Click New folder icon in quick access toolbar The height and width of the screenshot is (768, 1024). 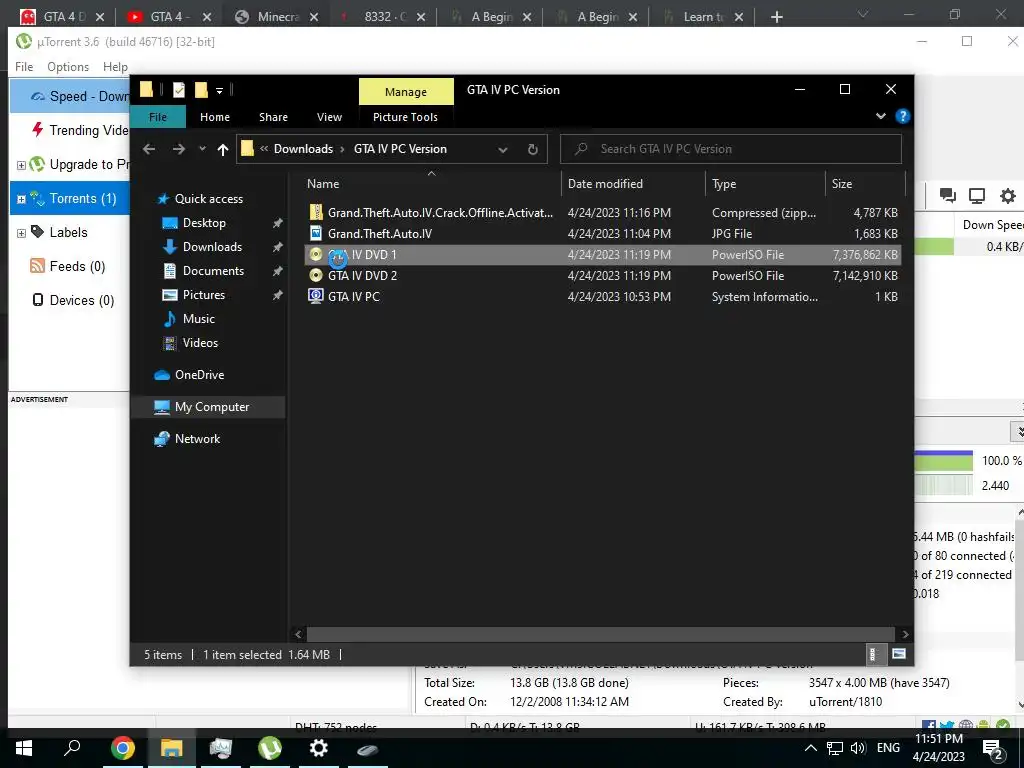coord(201,90)
